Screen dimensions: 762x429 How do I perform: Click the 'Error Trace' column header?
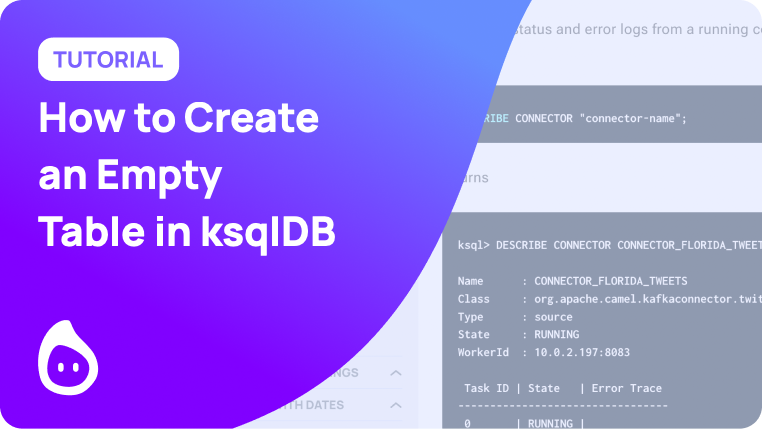[x=621, y=388]
